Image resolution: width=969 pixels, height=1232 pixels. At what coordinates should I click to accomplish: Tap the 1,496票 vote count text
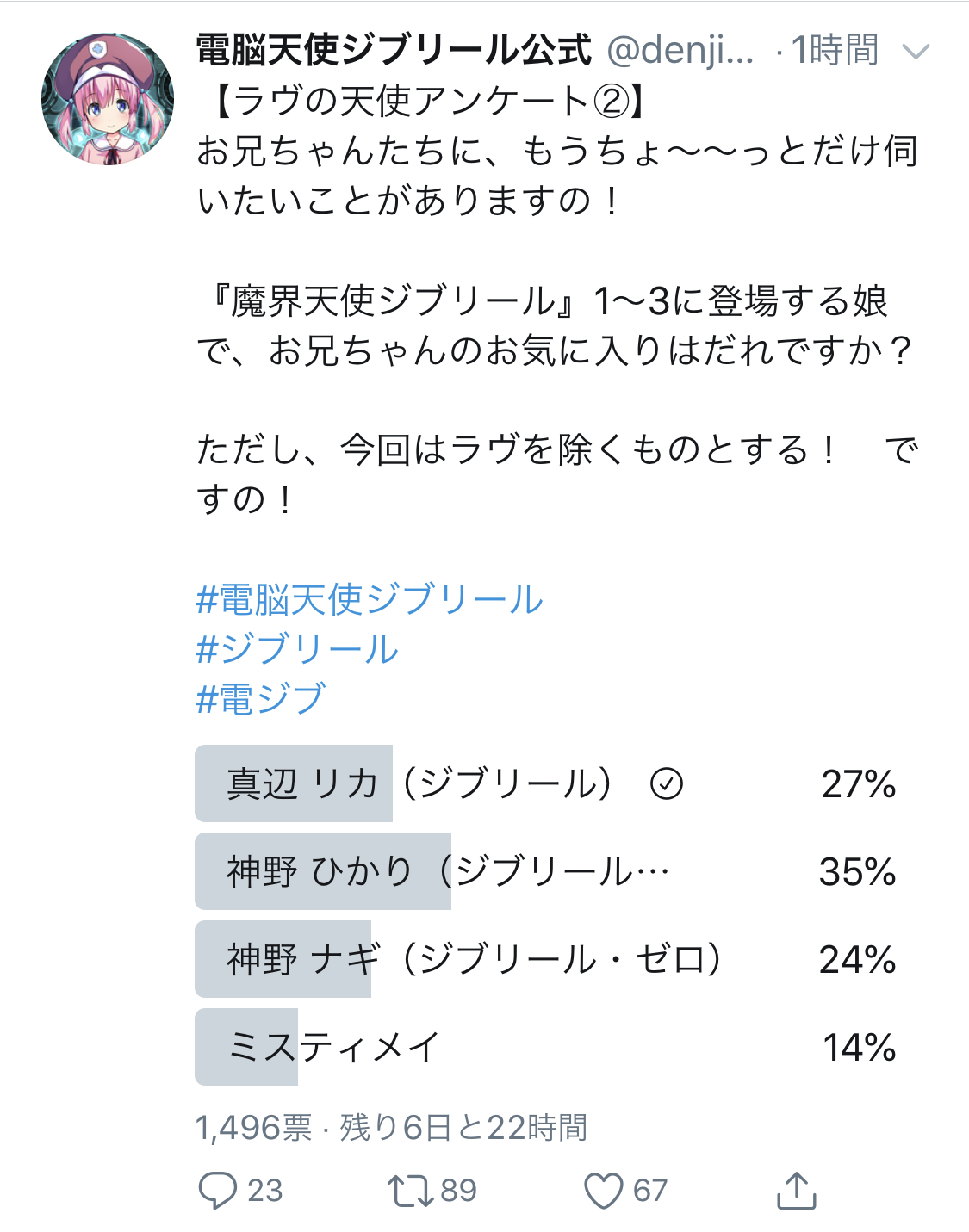[254, 1127]
